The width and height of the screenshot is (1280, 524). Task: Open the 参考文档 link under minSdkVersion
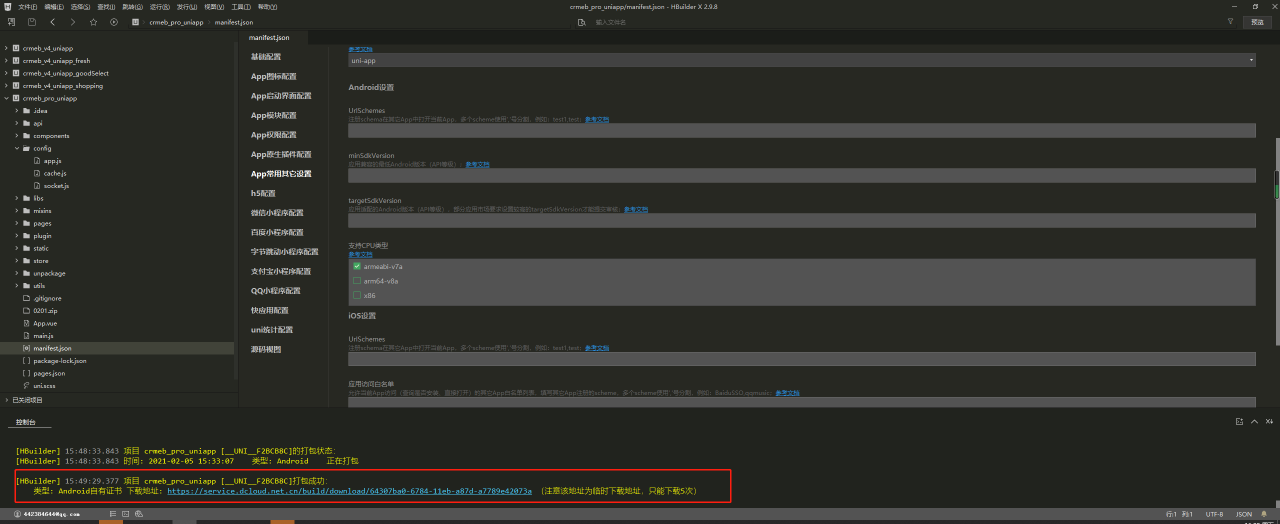coord(477,163)
